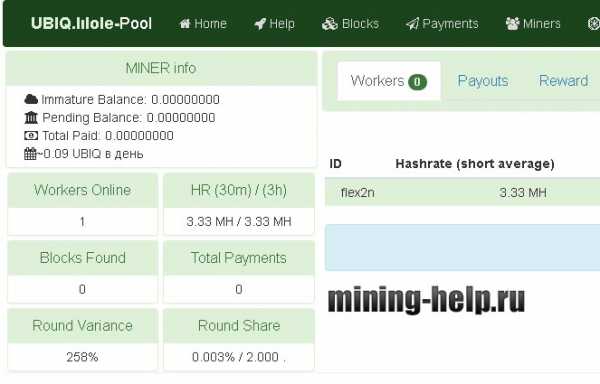Click the Blocks cubes icon

pyautogui.click(x=329, y=24)
